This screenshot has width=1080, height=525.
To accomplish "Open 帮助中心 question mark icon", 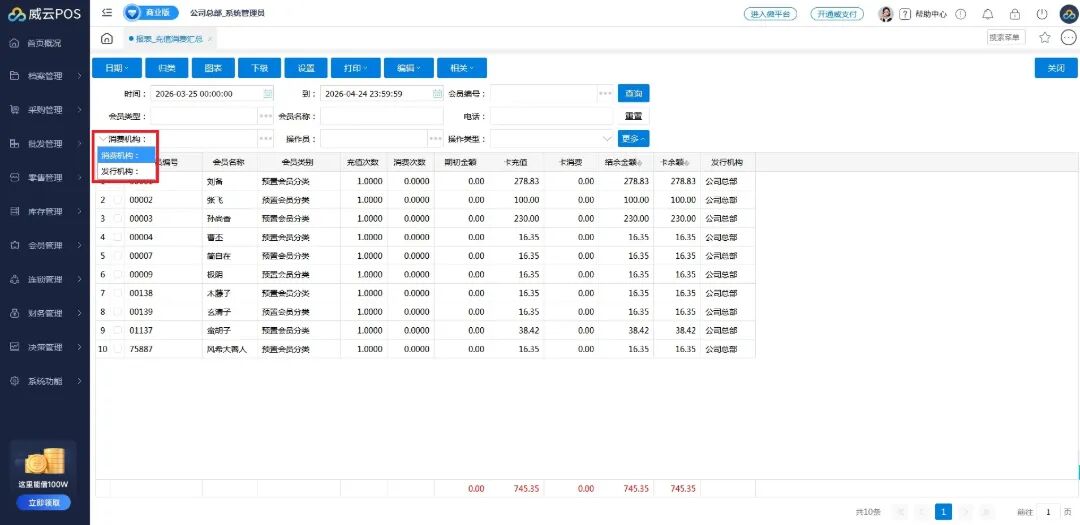I will point(906,14).
